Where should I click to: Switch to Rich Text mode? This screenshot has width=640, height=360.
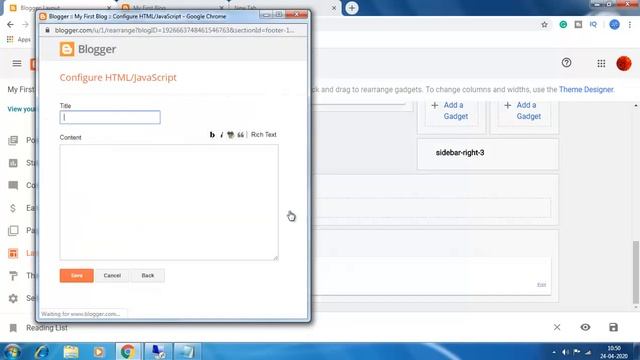(x=264, y=135)
